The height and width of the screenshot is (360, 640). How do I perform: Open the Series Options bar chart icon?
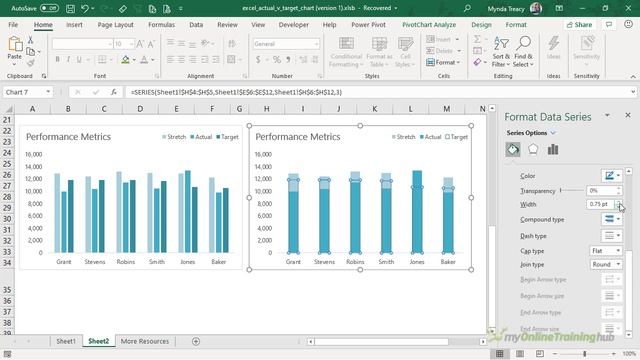coord(553,149)
